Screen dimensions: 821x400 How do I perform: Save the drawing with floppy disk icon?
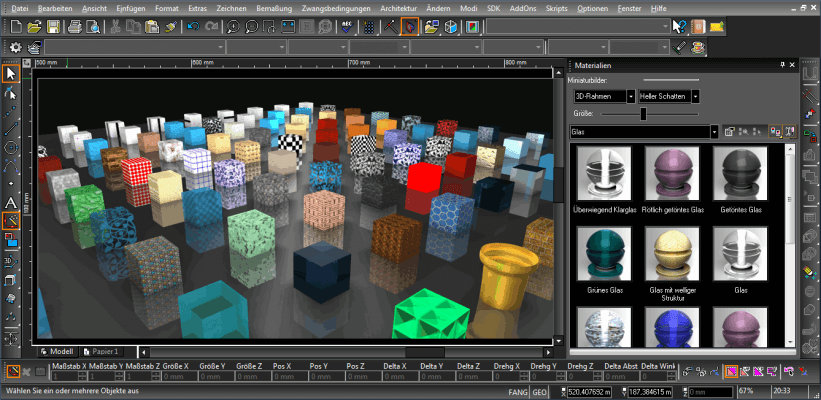53,26
